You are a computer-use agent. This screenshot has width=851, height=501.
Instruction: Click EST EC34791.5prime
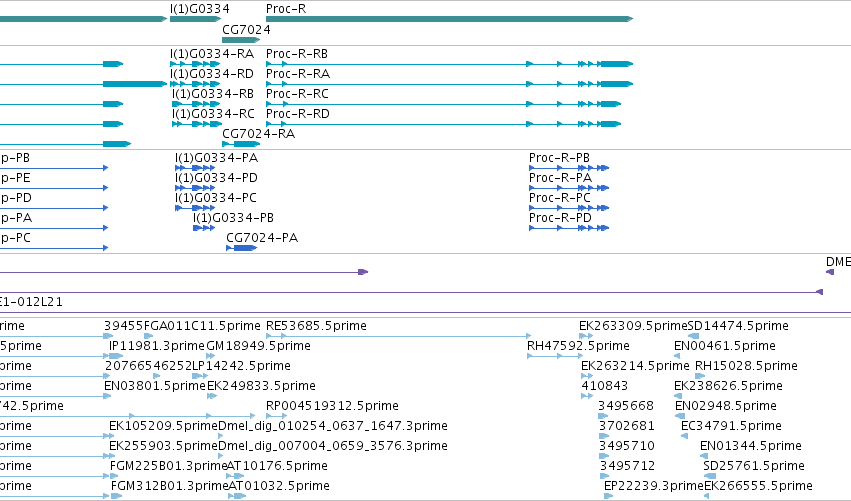point(731,426)
